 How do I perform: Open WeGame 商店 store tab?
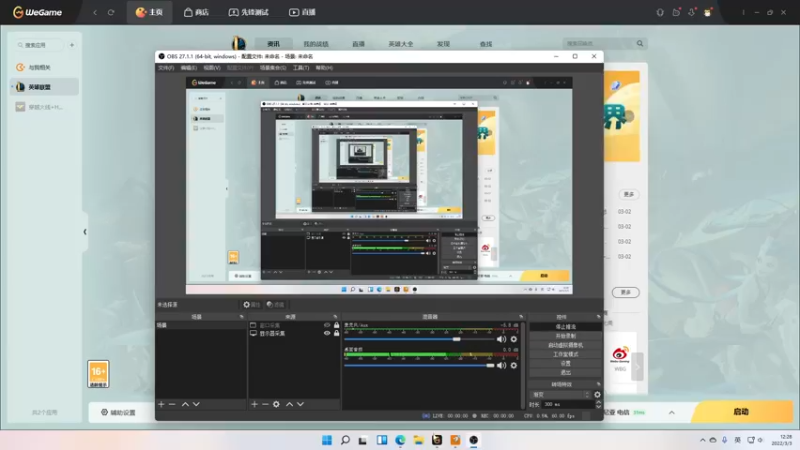(x=196, y=12)
